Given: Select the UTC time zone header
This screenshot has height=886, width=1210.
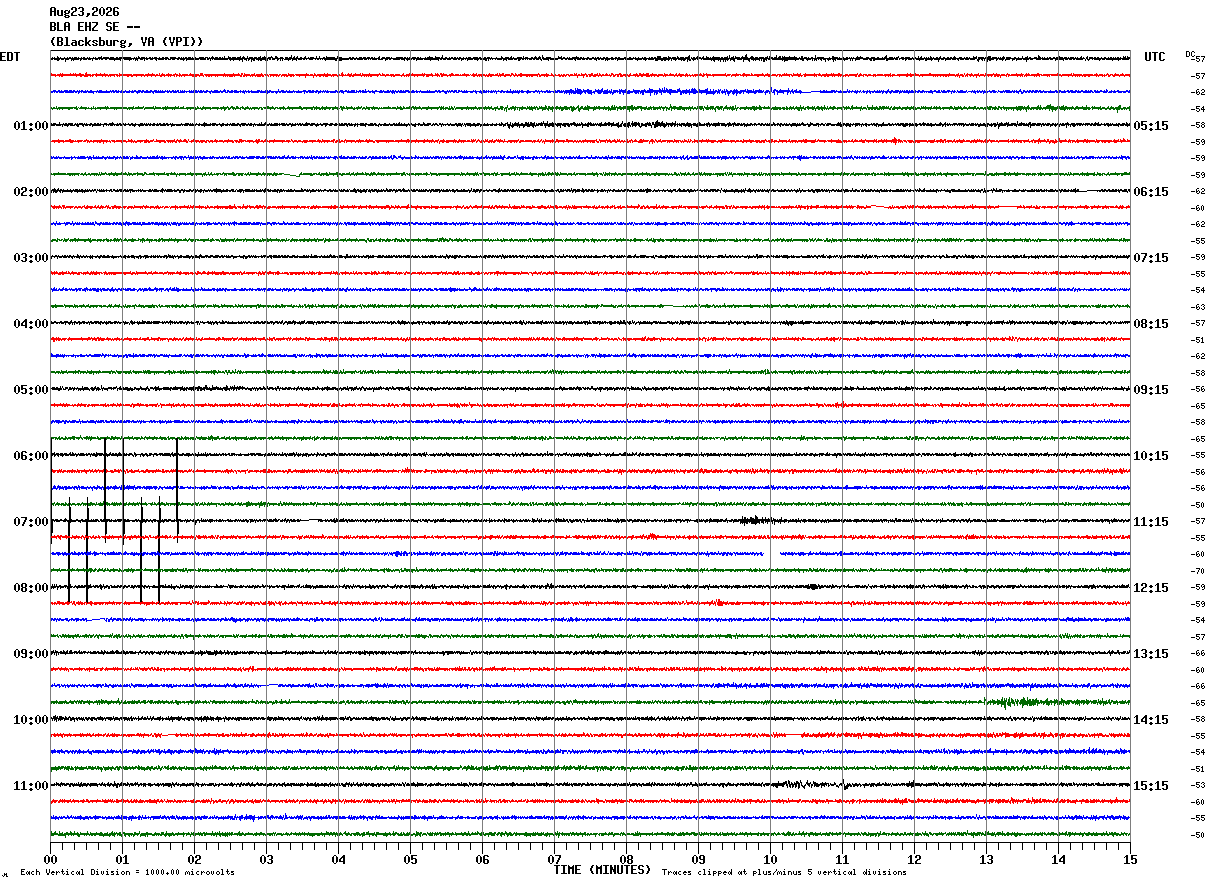Looking at the screenshot, I should [1155, 57].
